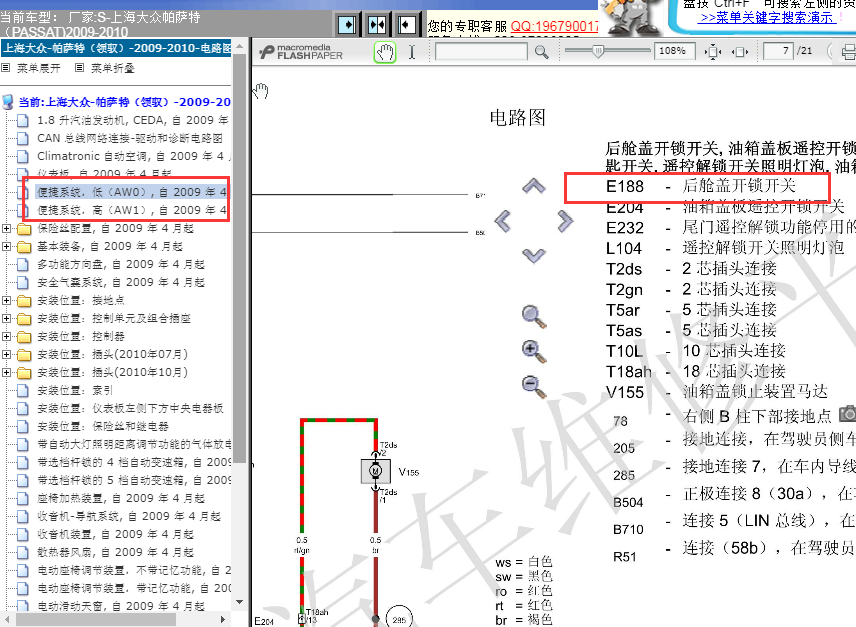Expand the 保险丝配置 folder

6,228
